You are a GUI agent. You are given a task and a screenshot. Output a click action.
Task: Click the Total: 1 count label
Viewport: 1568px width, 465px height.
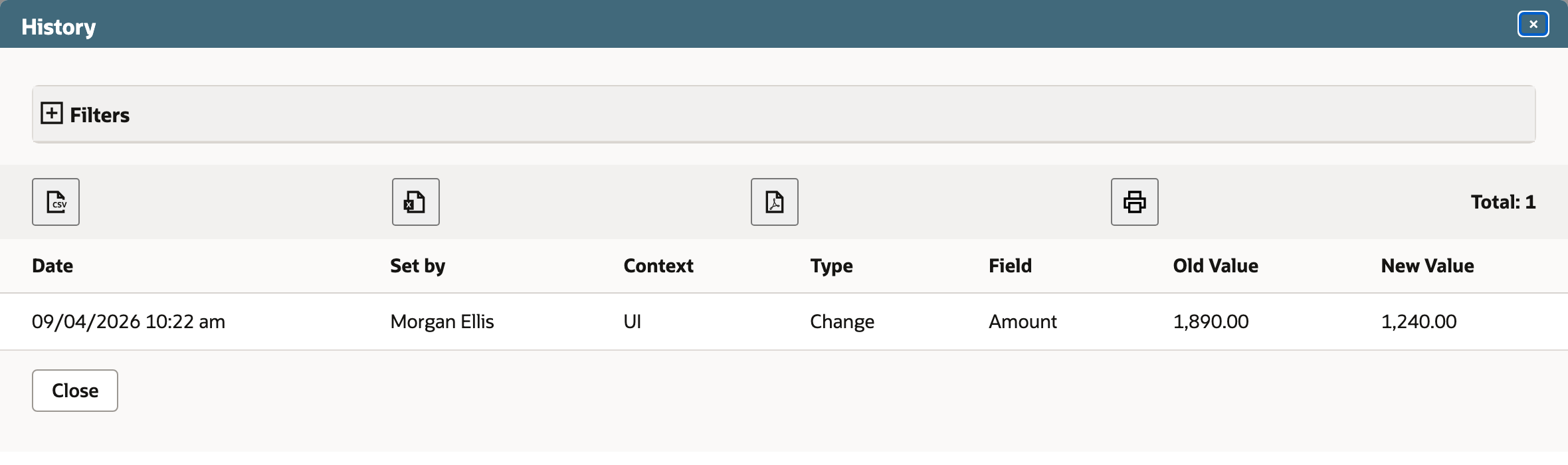pos(1503,202)
